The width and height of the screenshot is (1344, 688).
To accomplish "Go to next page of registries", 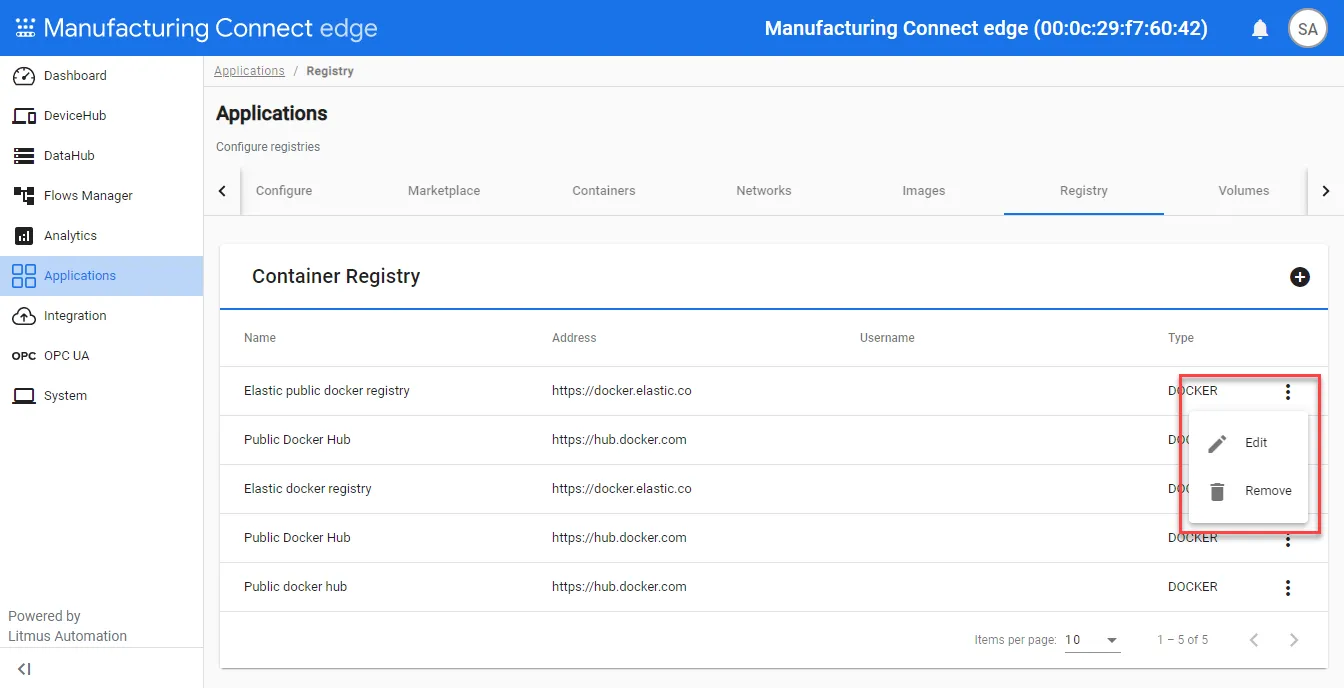I will click(x=1294, y=640).
